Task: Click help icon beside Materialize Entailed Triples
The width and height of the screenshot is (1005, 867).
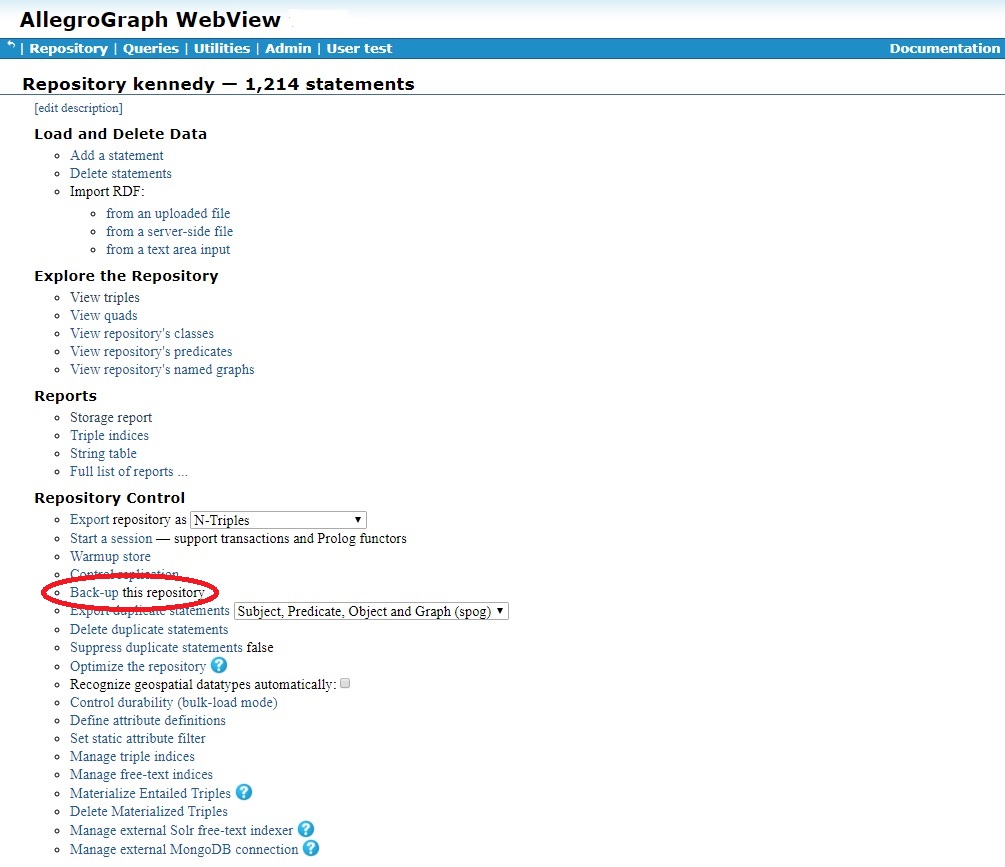Action: [x=244, y=792]
